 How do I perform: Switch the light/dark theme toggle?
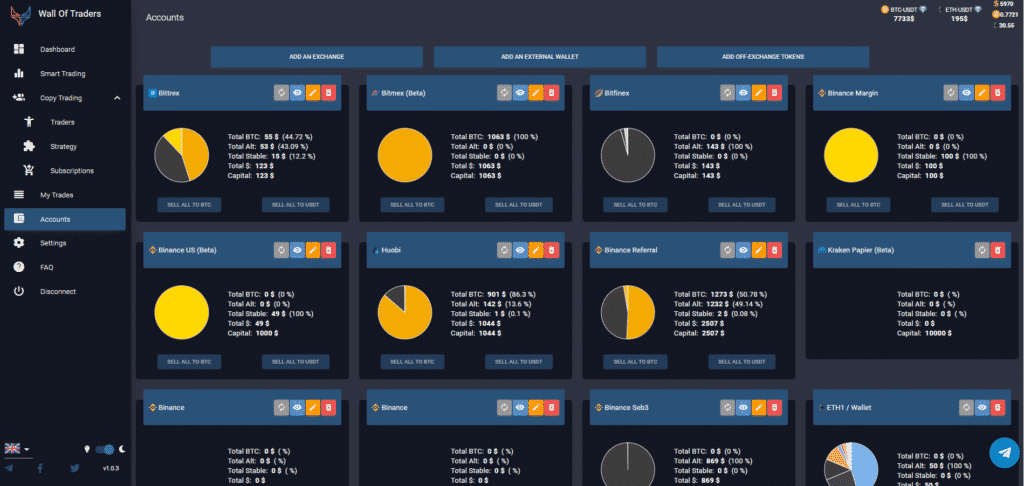(x=104, y=449)
